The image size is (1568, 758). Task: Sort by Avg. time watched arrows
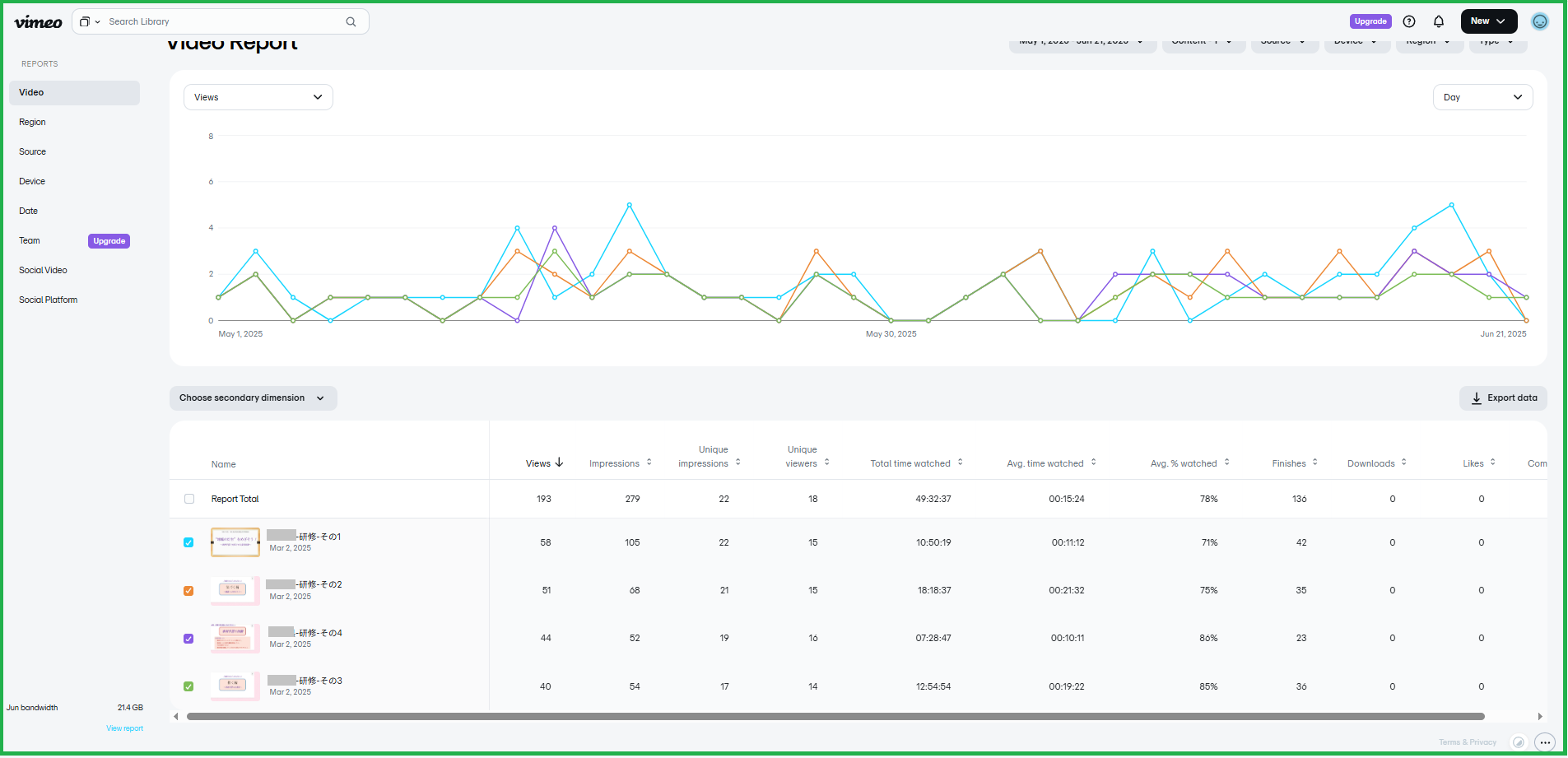pos(1094,463)
